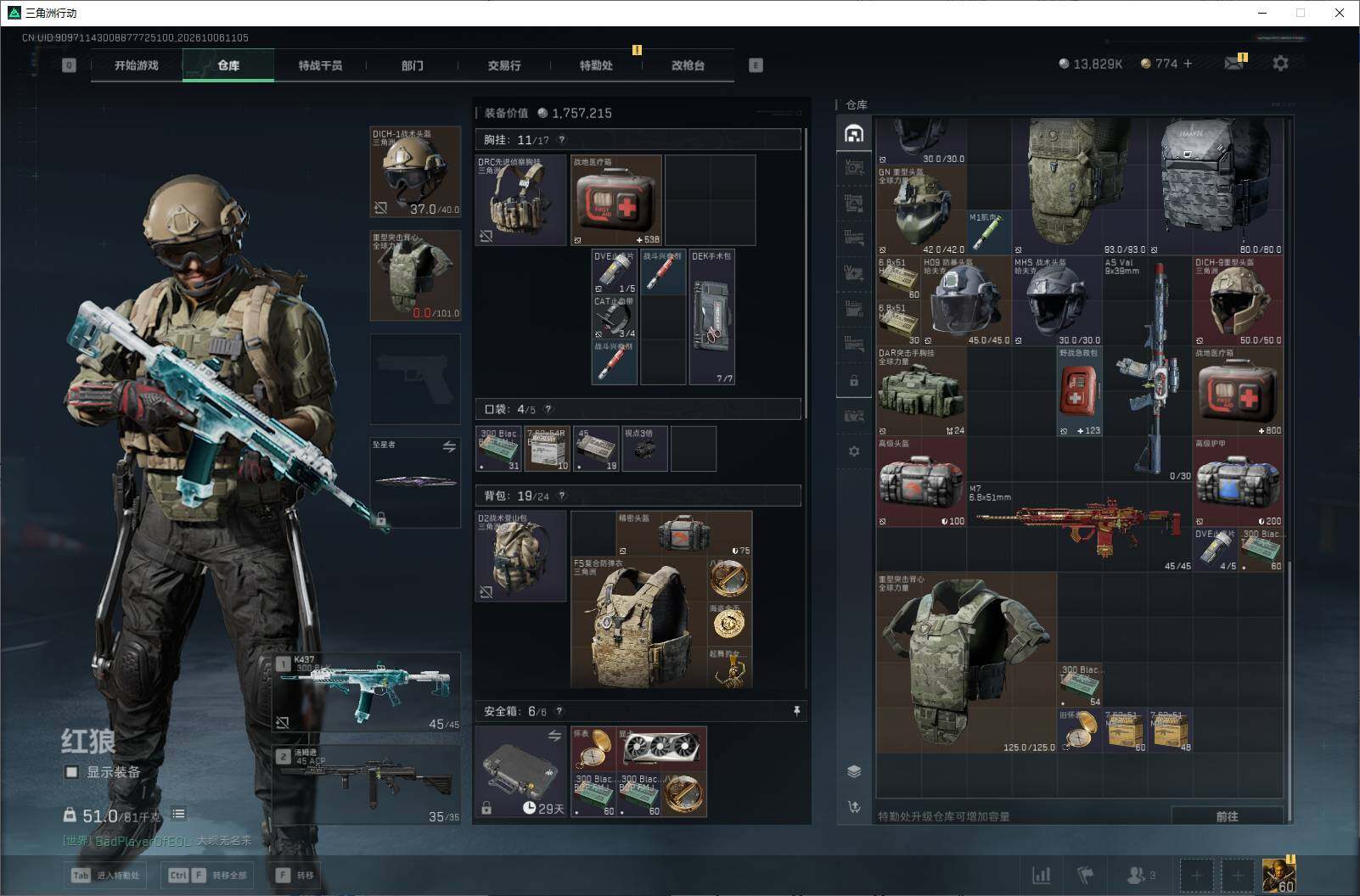Screen dimensions: 1360x896
Task: Toggle the 显示装备 checkbox
Action: tap(72, 772)
